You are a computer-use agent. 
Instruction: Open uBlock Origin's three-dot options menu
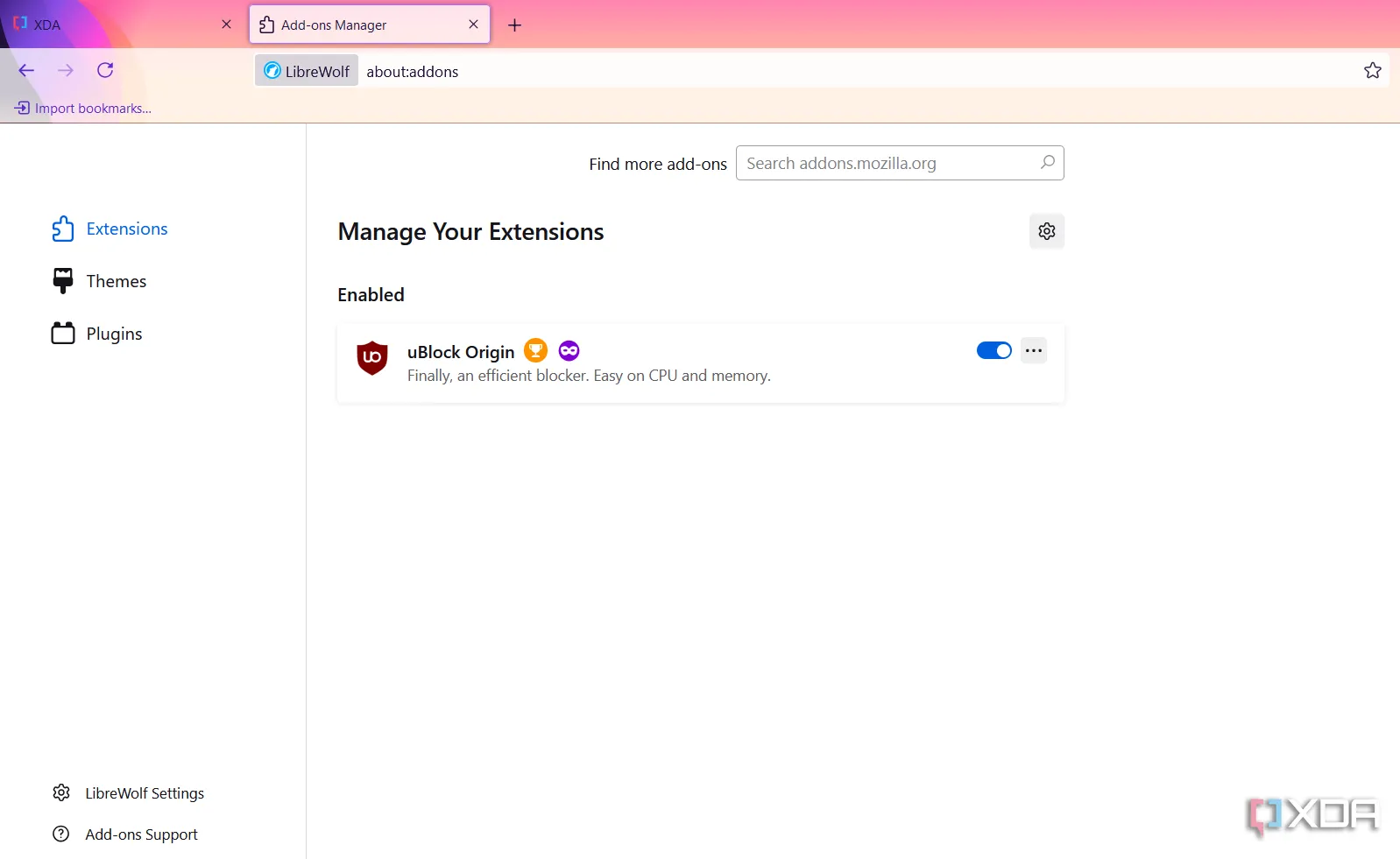pyautogui.click(x=1034, y=350)
